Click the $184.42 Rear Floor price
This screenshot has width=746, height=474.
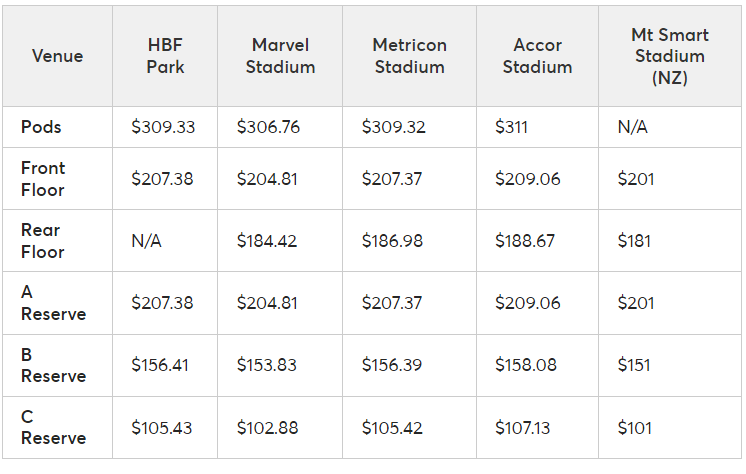pos(267,241)
